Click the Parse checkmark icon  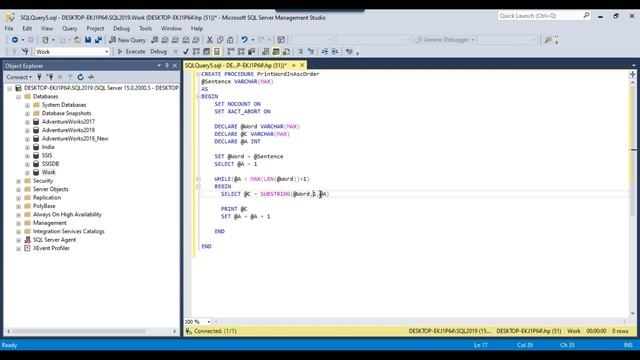click(x=186, y=51)
